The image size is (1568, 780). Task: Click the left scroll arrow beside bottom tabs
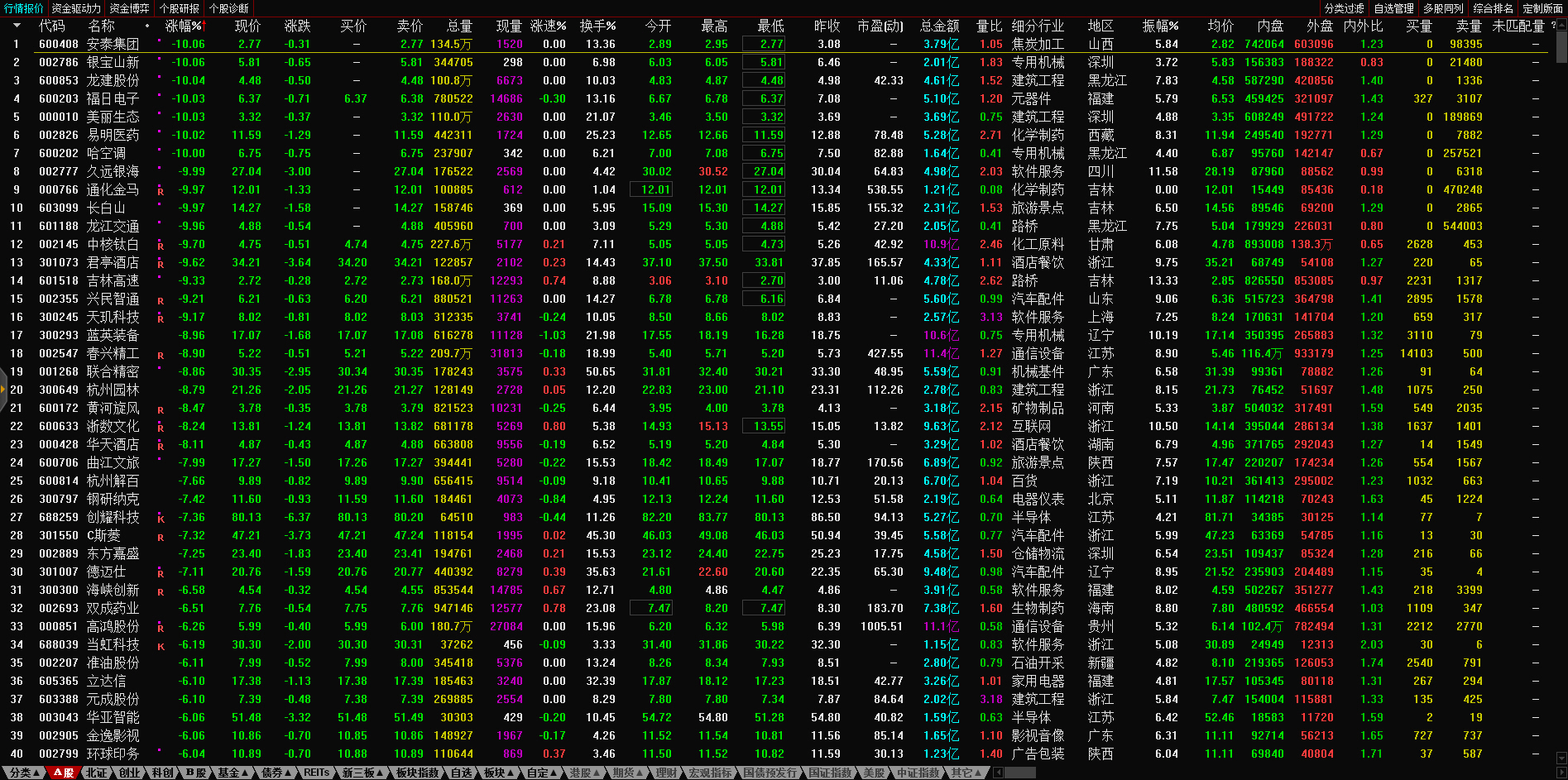pyautogui.click(x=999, y=773)
